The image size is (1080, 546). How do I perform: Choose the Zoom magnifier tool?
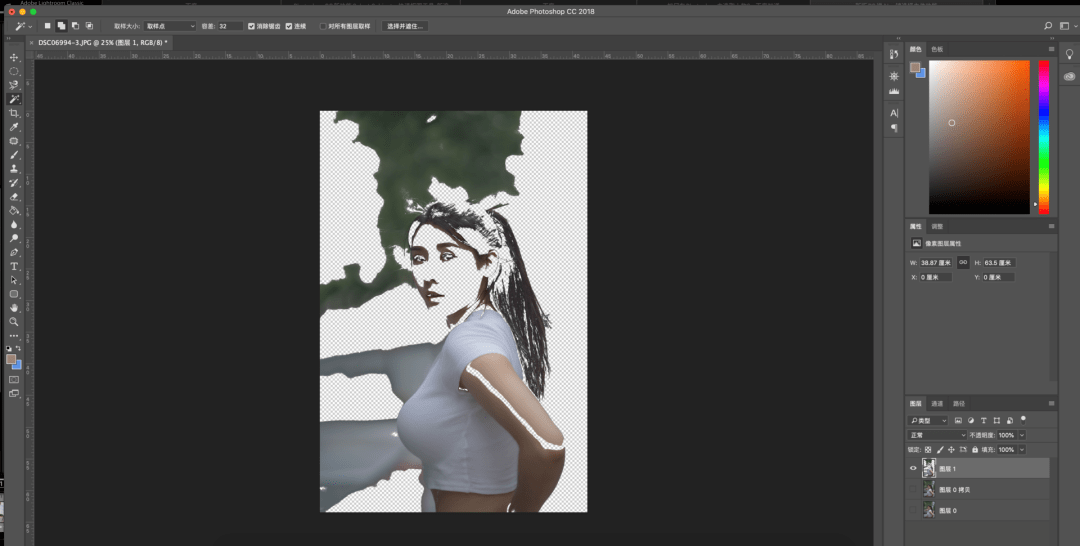coord(14,322)
